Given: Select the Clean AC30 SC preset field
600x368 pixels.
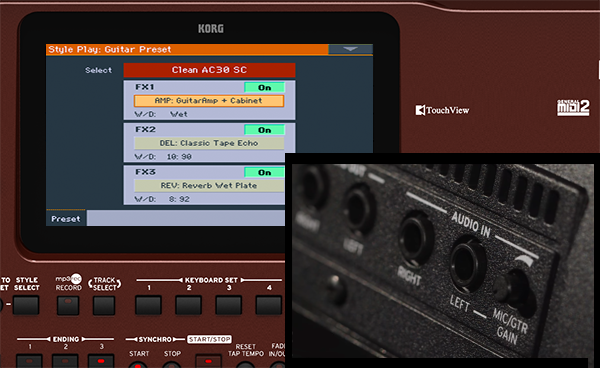Looking at the screenshot, I should (x=209, y=70).
